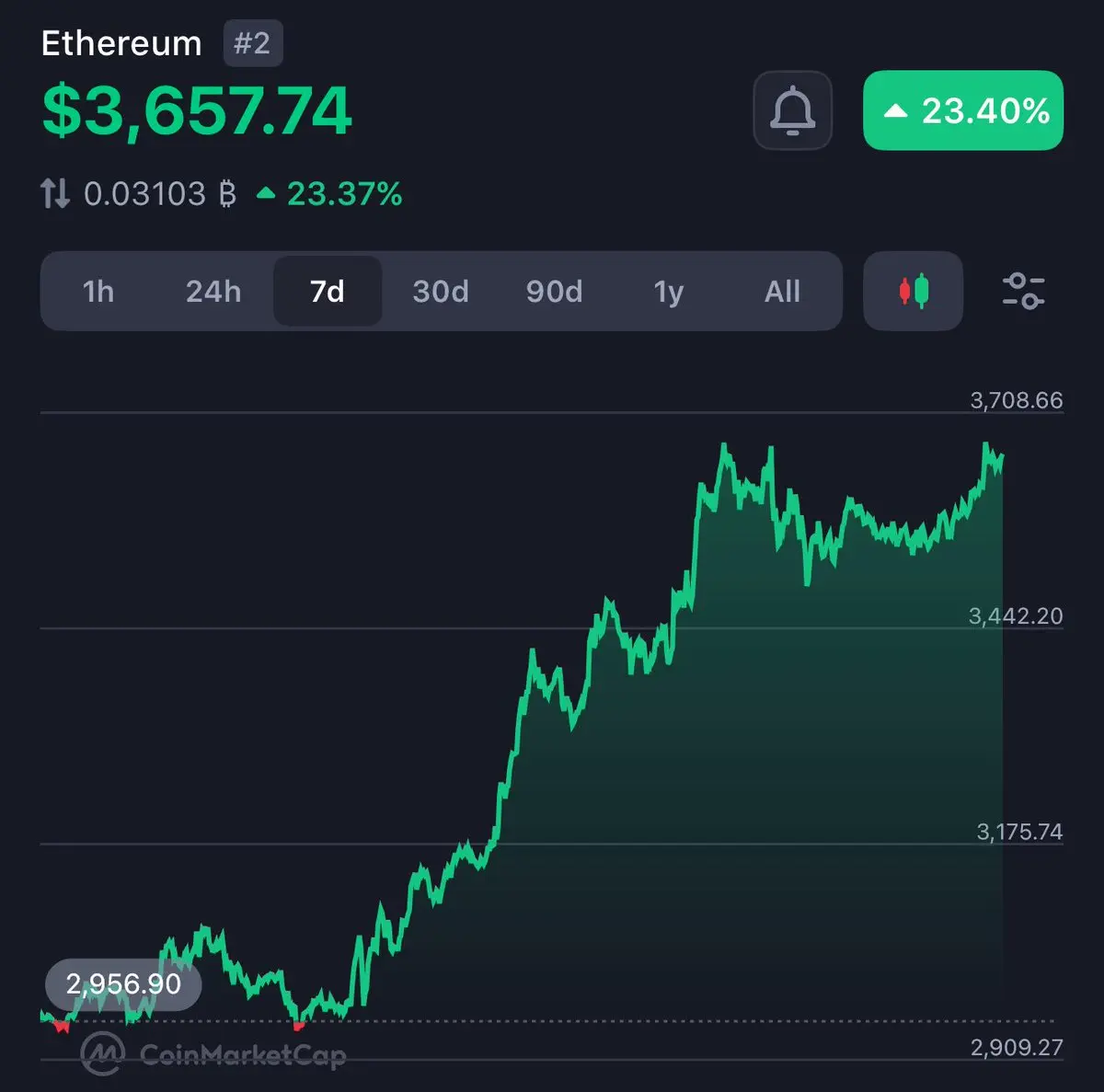
Task: Tap the $3,657.74 price value
Action: 197,111
